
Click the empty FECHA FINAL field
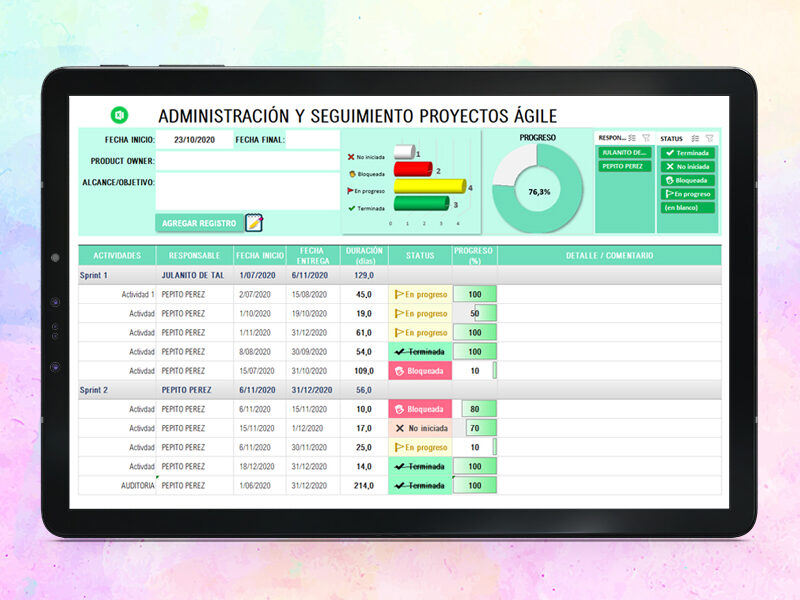point(312,140)
